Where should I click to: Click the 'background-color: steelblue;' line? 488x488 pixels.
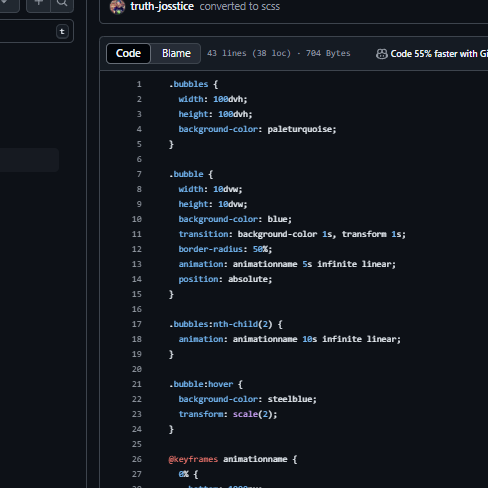(247, 399)
